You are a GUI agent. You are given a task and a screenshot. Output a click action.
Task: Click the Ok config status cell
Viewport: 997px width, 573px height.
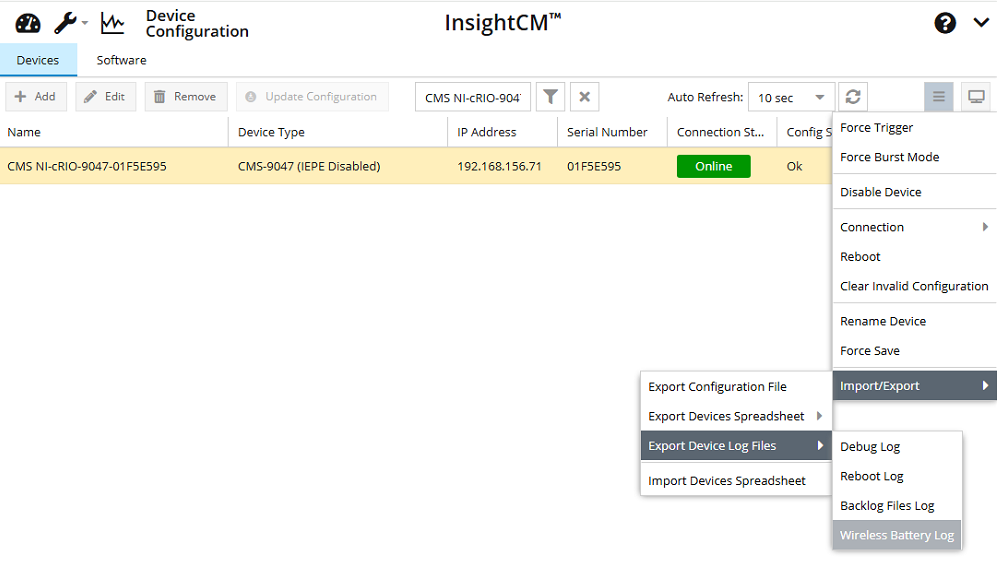(x=795, y=166)
